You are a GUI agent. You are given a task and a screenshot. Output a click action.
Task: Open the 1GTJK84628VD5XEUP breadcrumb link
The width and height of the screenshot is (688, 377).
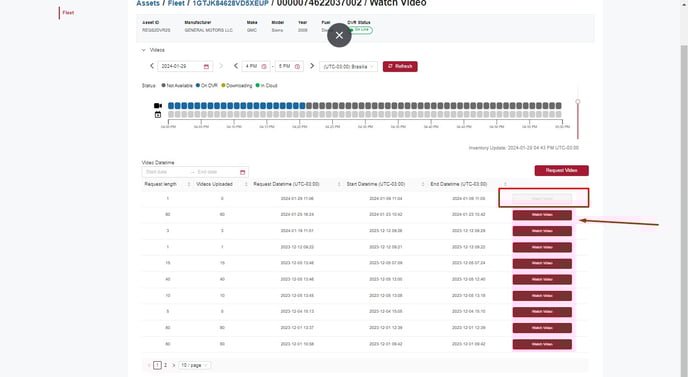click(x=230, y=3)
